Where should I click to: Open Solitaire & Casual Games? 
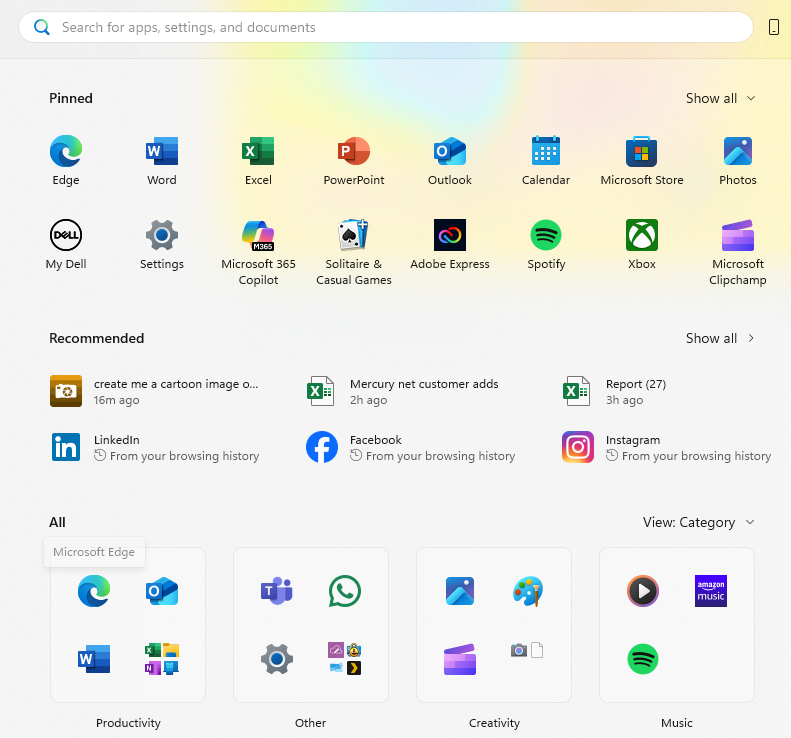tap(354, 252)
